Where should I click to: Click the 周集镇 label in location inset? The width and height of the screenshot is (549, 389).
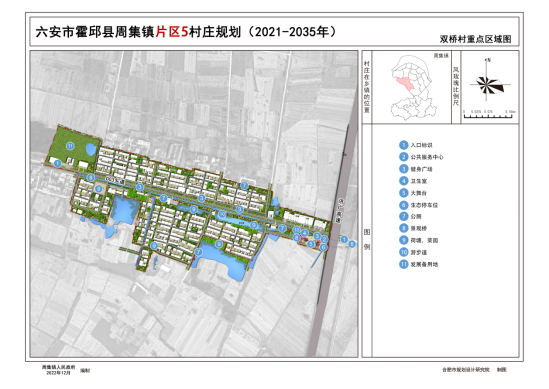[x=441, y=56]
